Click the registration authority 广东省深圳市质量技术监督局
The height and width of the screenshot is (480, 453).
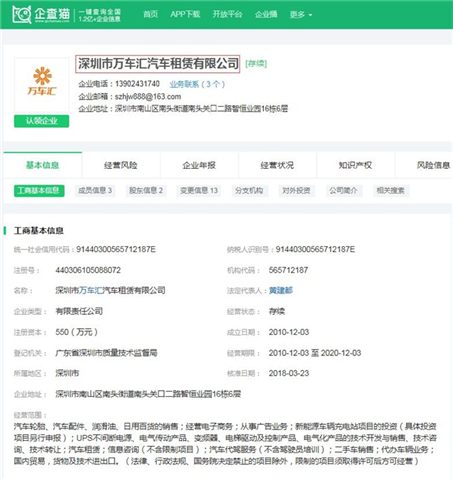pyautogui.click(x=106, y=353)
